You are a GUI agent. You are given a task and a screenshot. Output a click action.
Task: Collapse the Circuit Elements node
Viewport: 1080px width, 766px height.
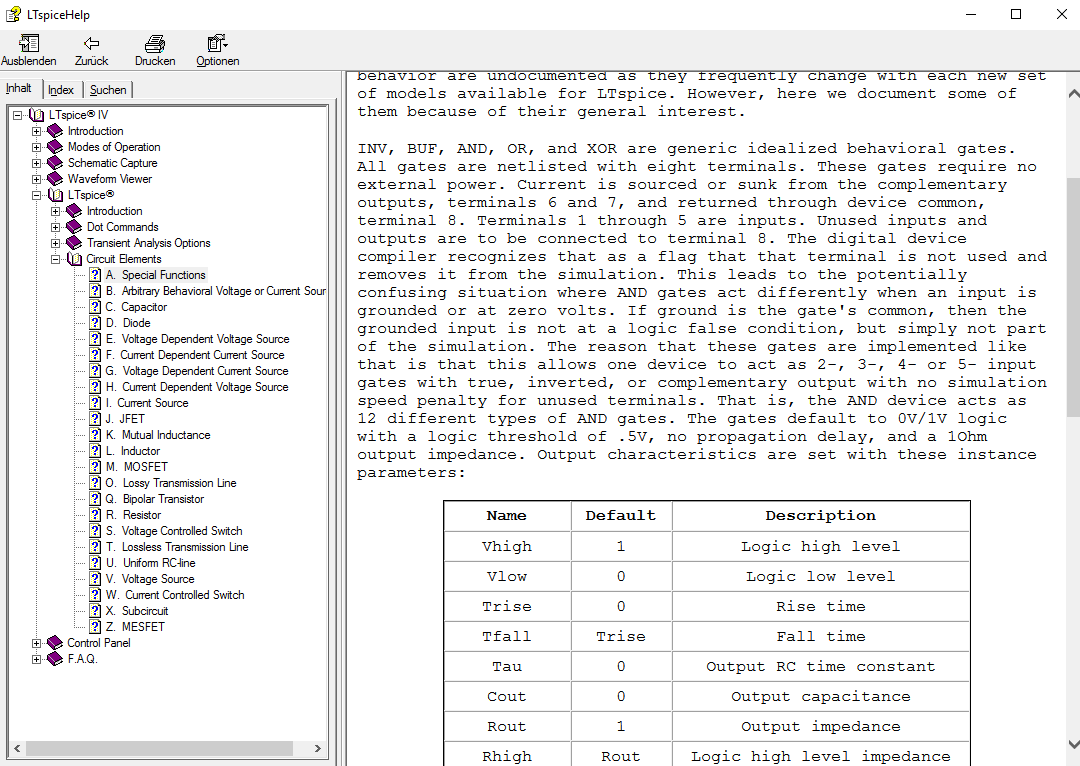click(56, 259)
